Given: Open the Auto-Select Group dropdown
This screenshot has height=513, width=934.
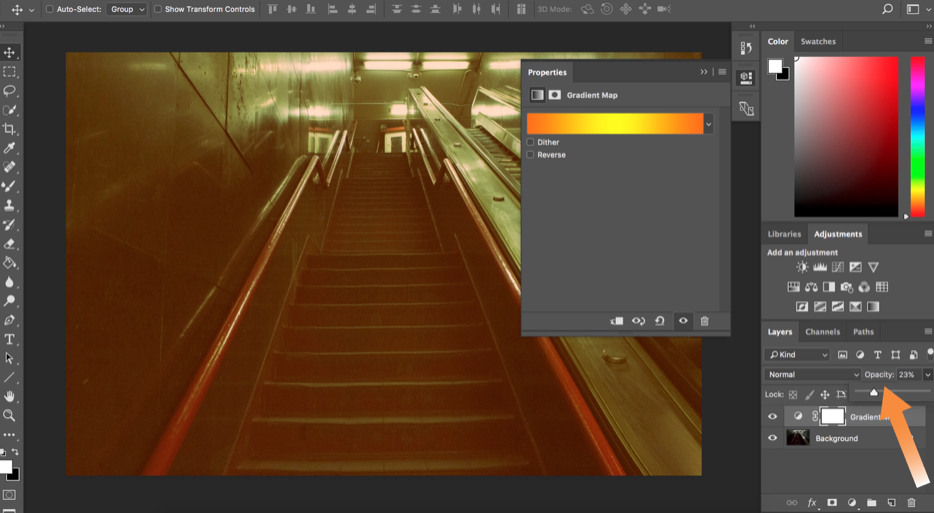Looking at the screenshot, I should pos(126,9).
